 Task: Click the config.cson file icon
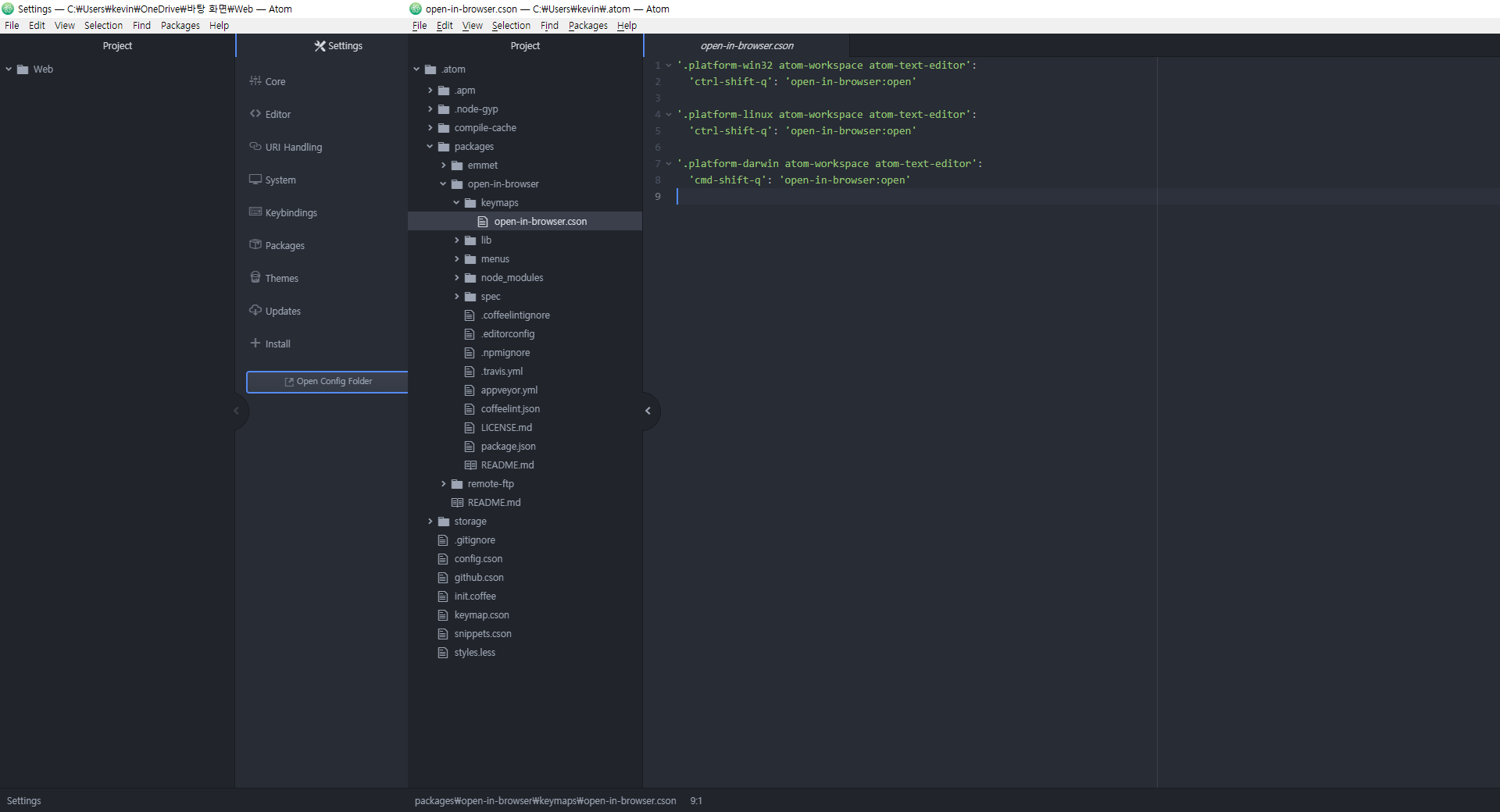coord(443,559)
